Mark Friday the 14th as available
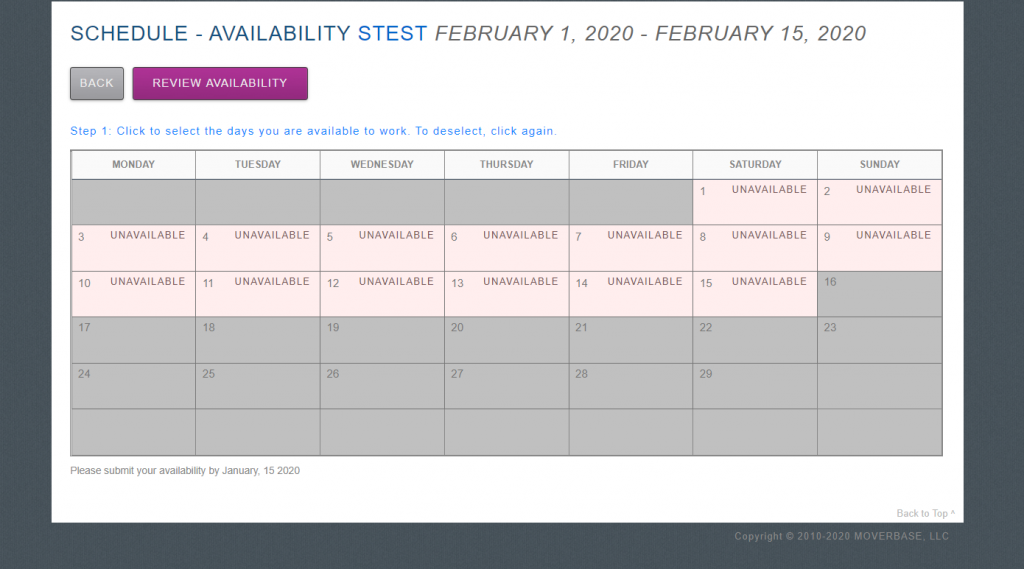Viewport: 1024px width, 569px height. pos(630,294)
